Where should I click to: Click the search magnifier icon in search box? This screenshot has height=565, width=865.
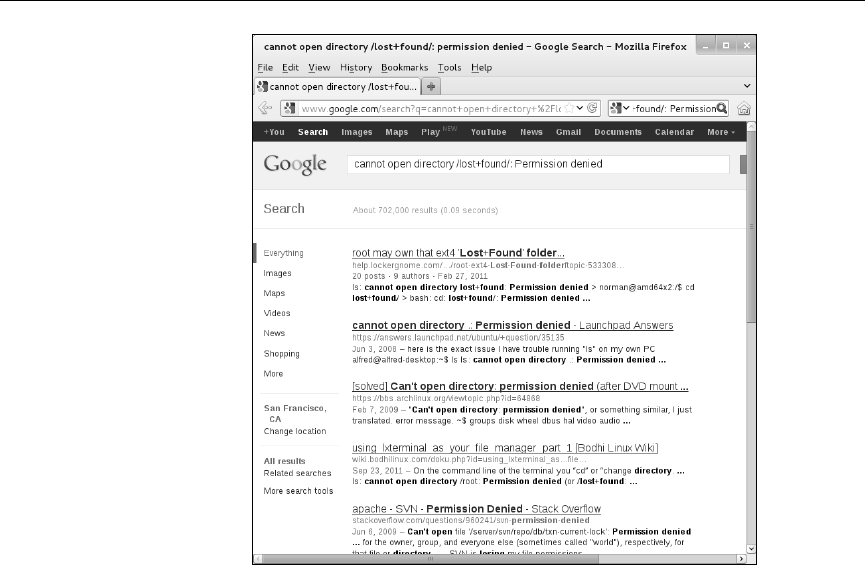point(722,108)
